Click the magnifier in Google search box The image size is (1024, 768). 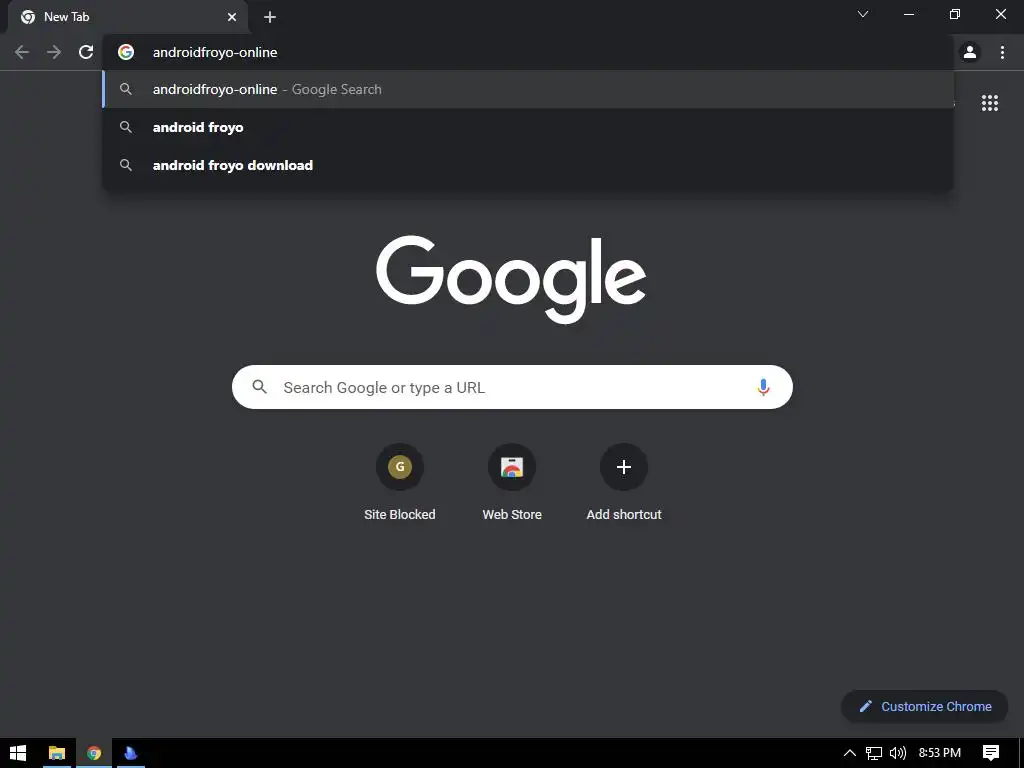pyautogui.click(x=259, y=387)
